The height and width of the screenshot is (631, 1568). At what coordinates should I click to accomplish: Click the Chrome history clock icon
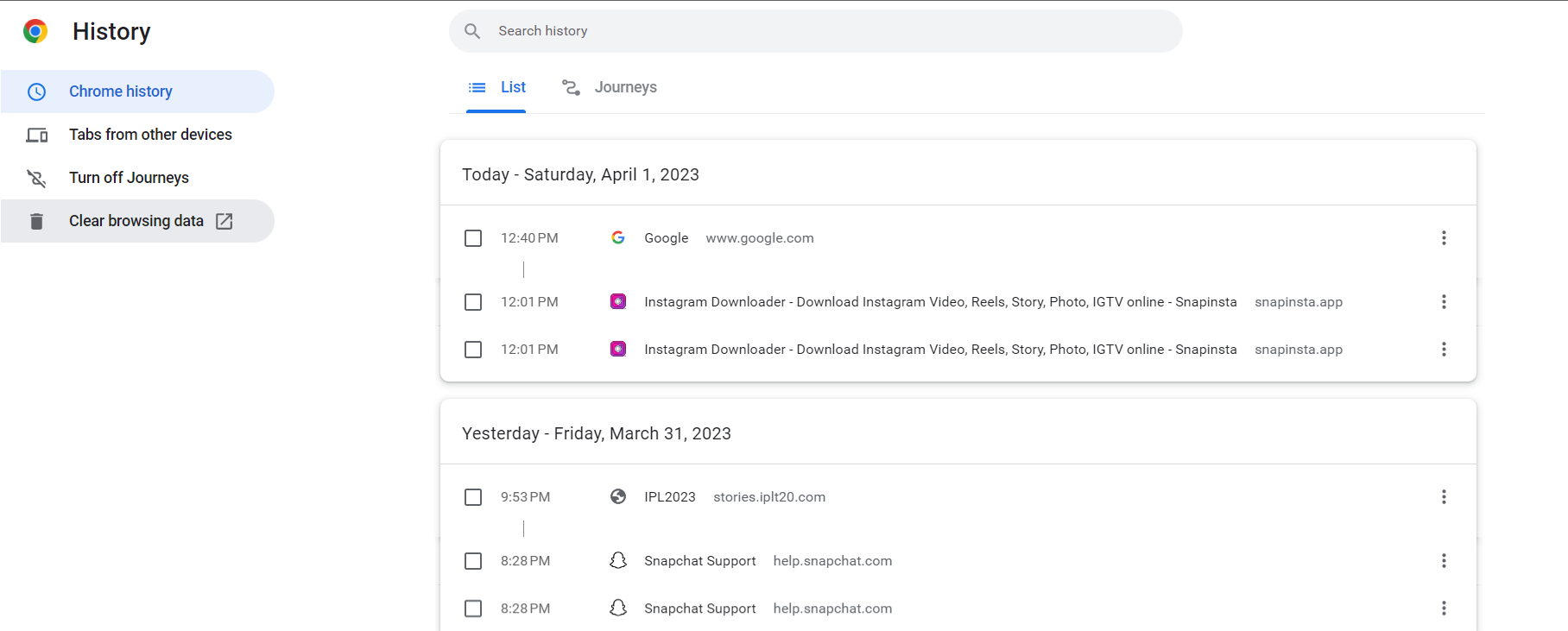click(x=36, y=91)
